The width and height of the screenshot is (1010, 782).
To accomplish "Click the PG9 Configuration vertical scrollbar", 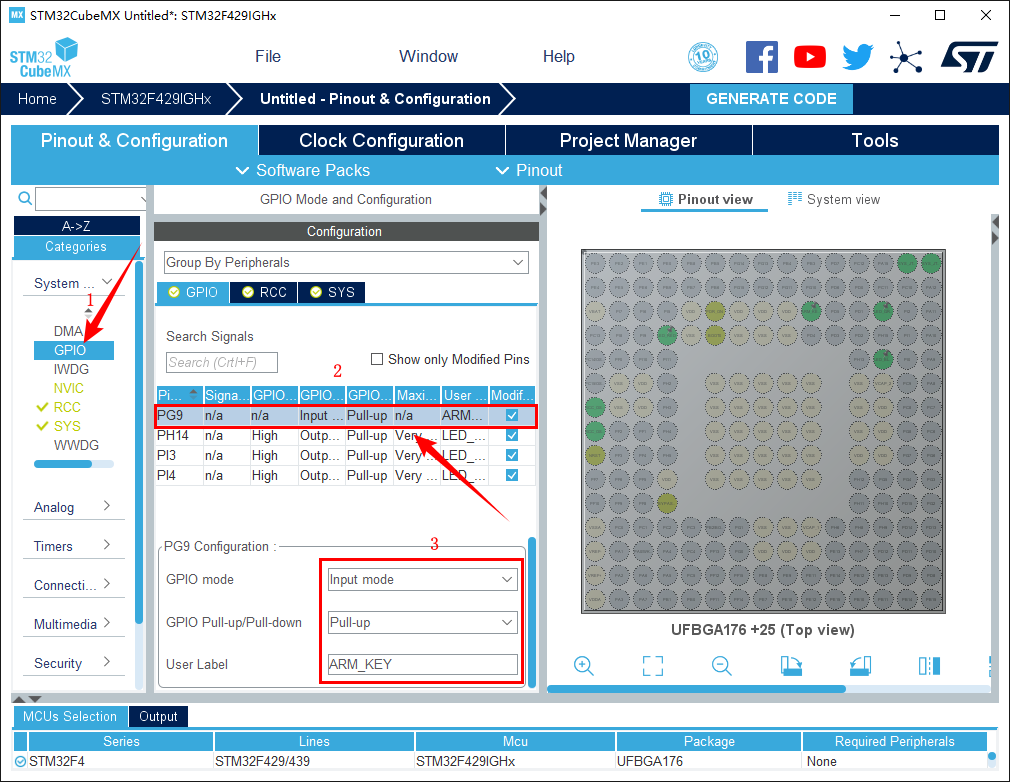I will click(x=532, y=612).
